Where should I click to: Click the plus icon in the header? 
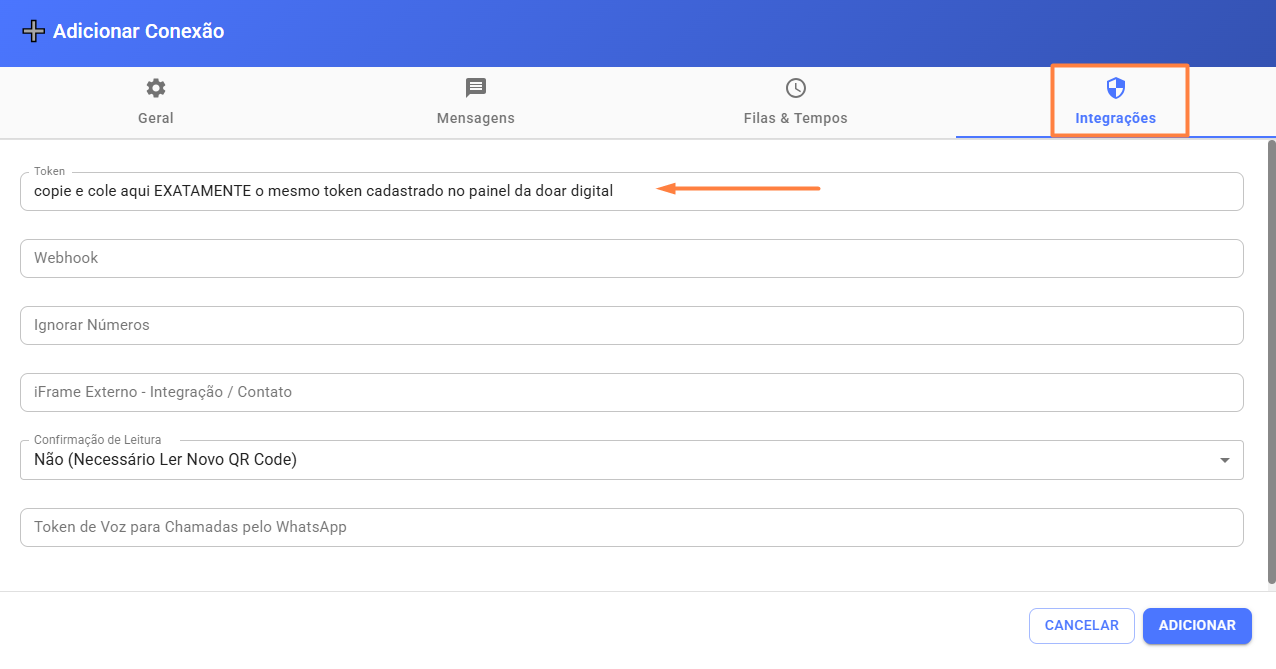point(34,32)
